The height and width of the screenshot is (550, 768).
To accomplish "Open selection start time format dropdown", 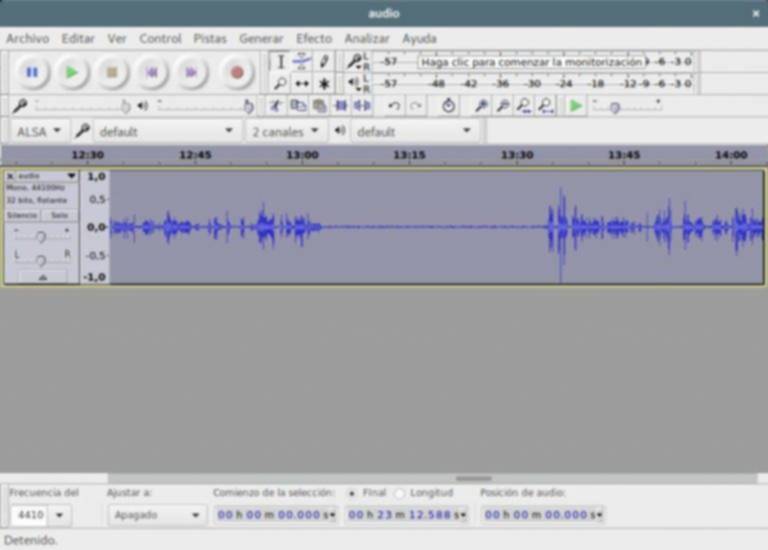I will click(333, 515).
